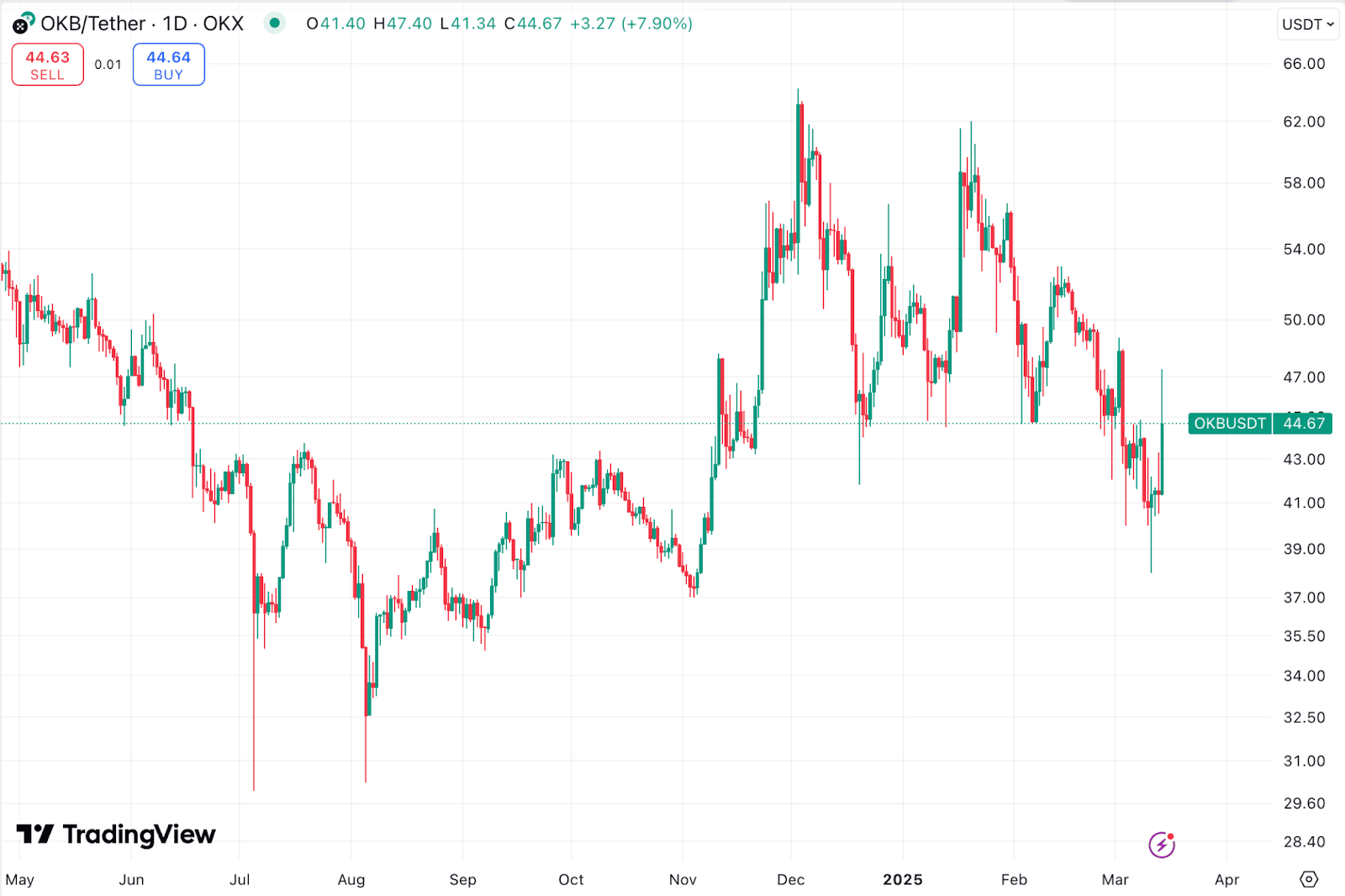Click the 35.50 price axis label

(x=1304, y=636)
